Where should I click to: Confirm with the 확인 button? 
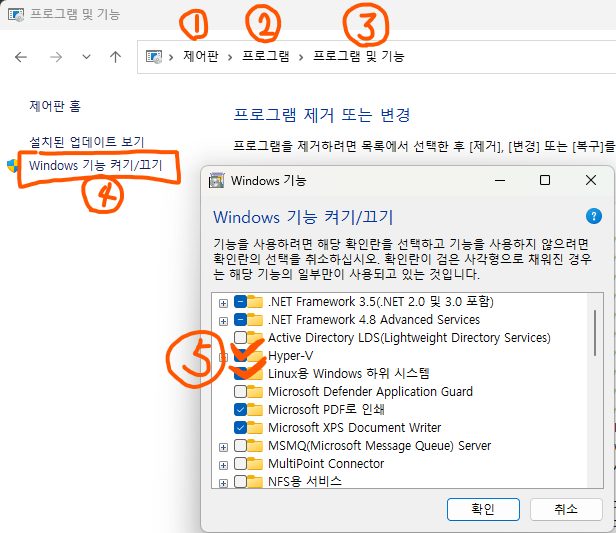[483, 509]
